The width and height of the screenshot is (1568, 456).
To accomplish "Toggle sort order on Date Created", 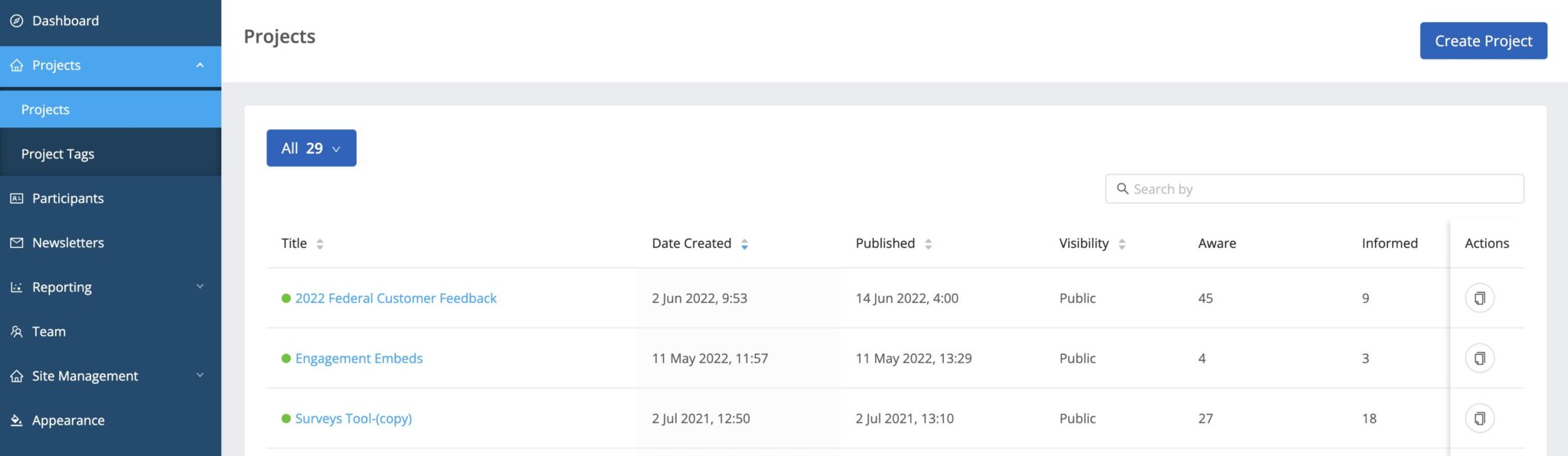I will pyautogui.click(x=744, y=243).
